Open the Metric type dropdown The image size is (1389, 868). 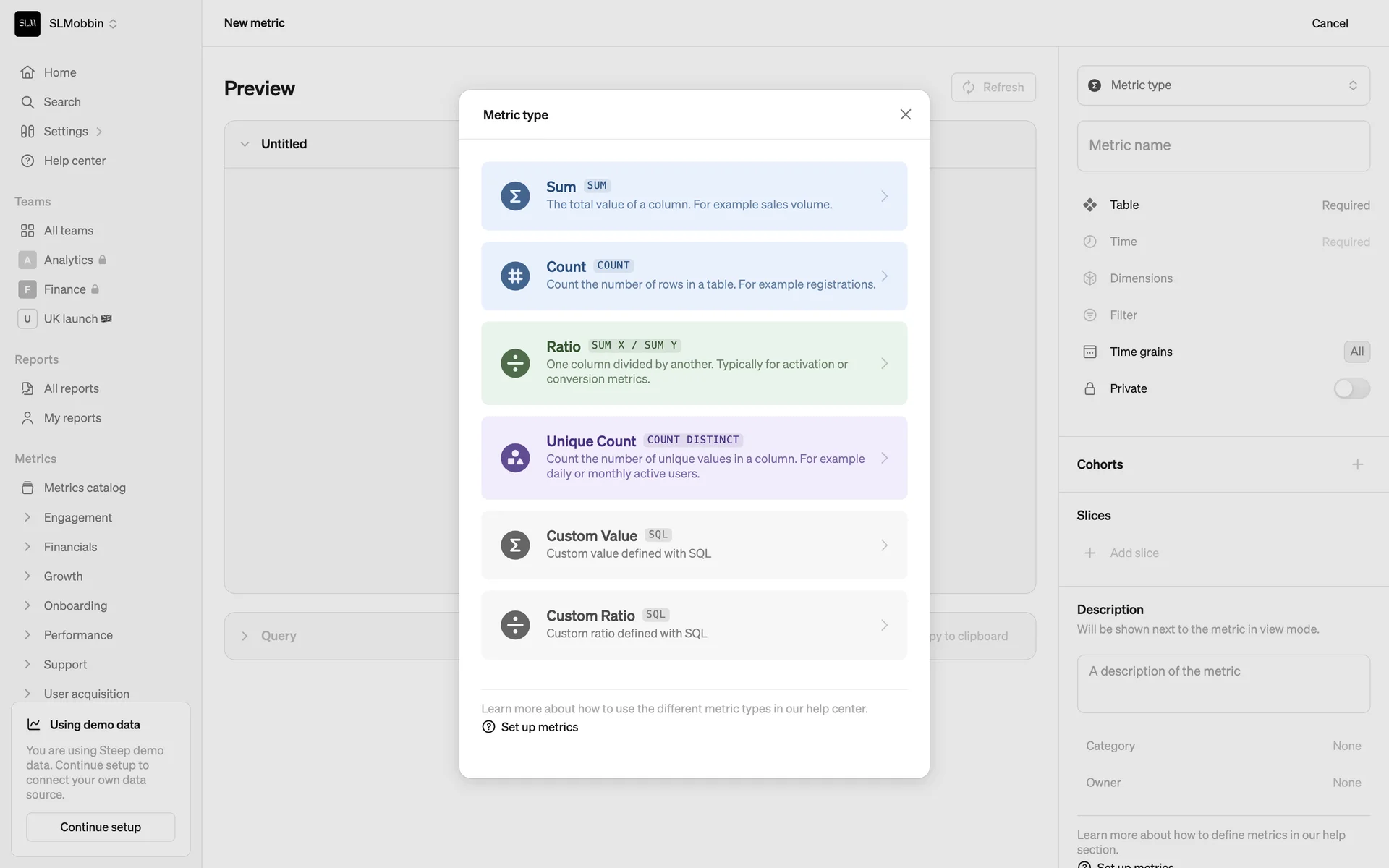point(1223,85)
